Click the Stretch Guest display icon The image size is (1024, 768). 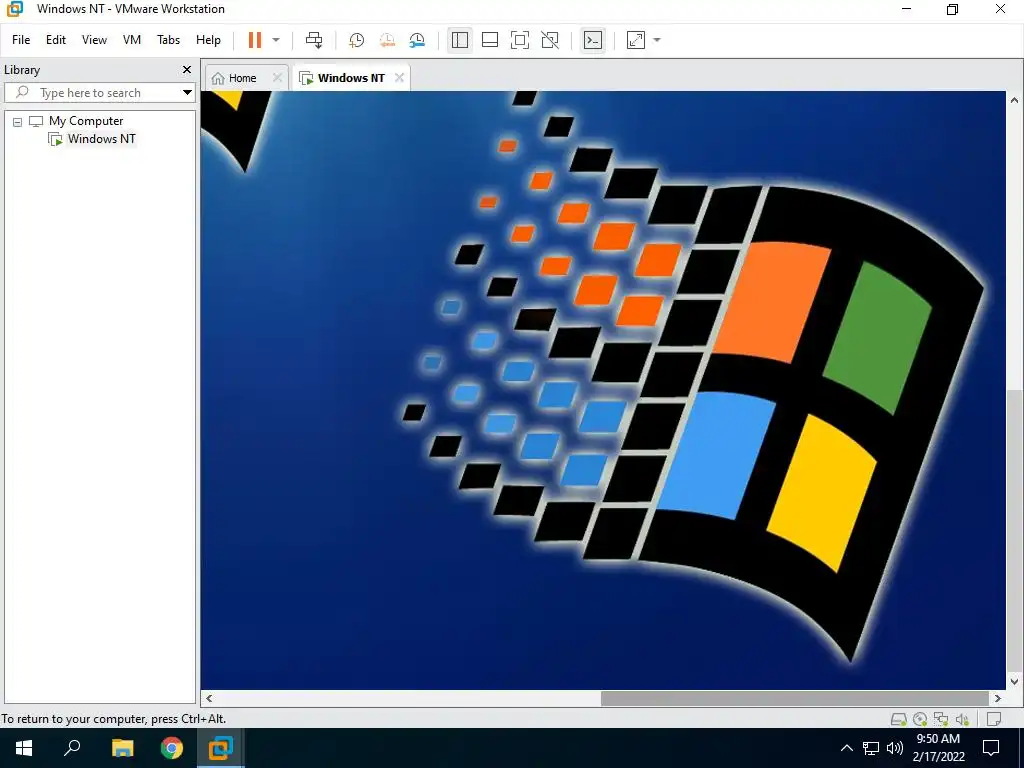[635, 40]
